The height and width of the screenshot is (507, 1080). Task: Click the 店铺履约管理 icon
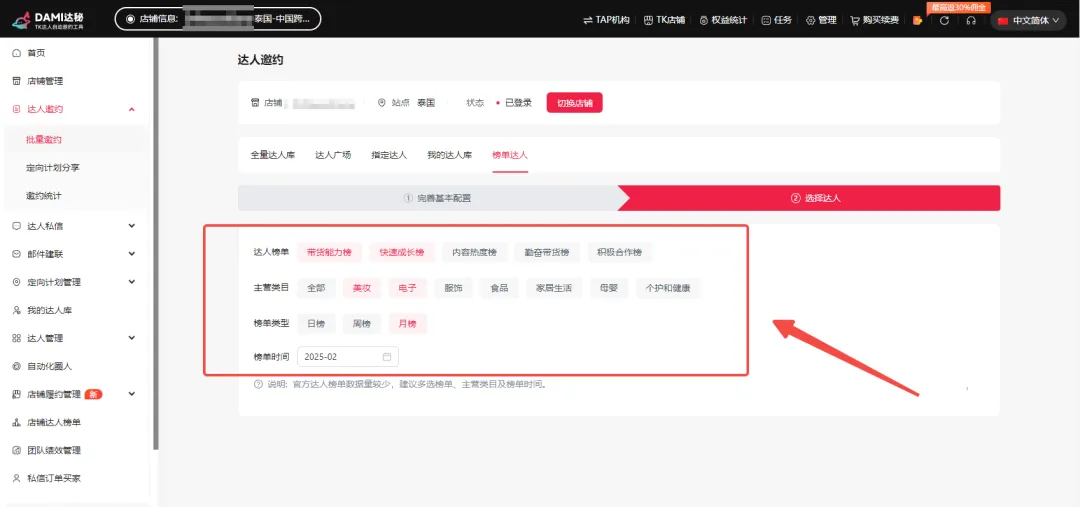(x=17, y=395)
